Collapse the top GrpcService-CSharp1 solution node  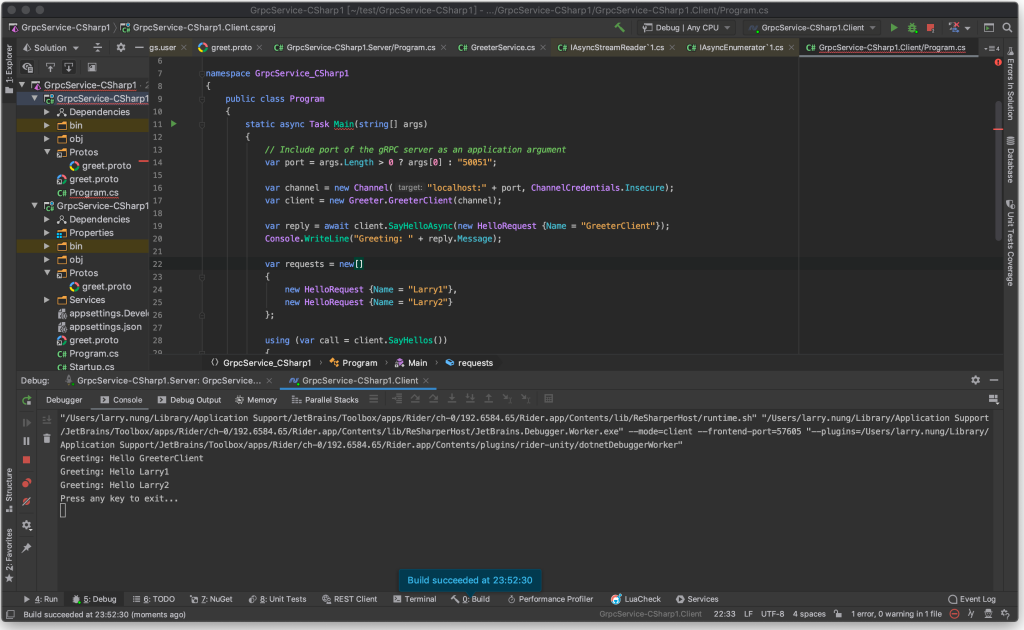pos(22,85)
